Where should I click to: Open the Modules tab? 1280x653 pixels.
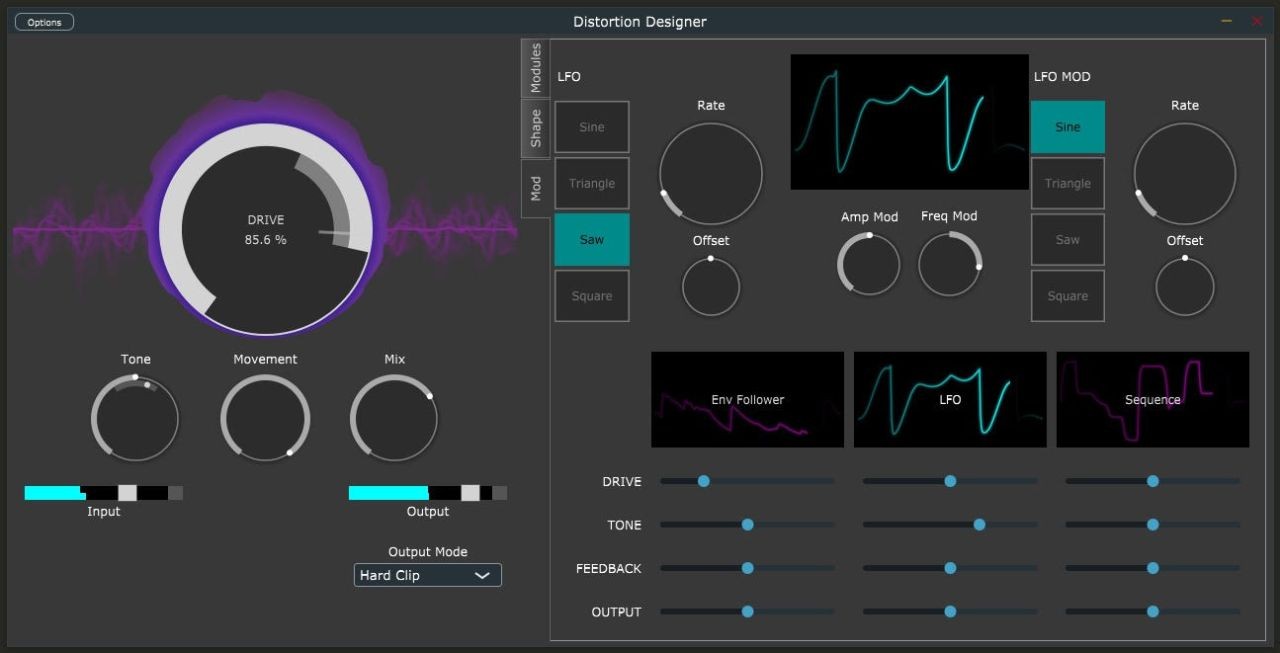(x=536, y=68)
